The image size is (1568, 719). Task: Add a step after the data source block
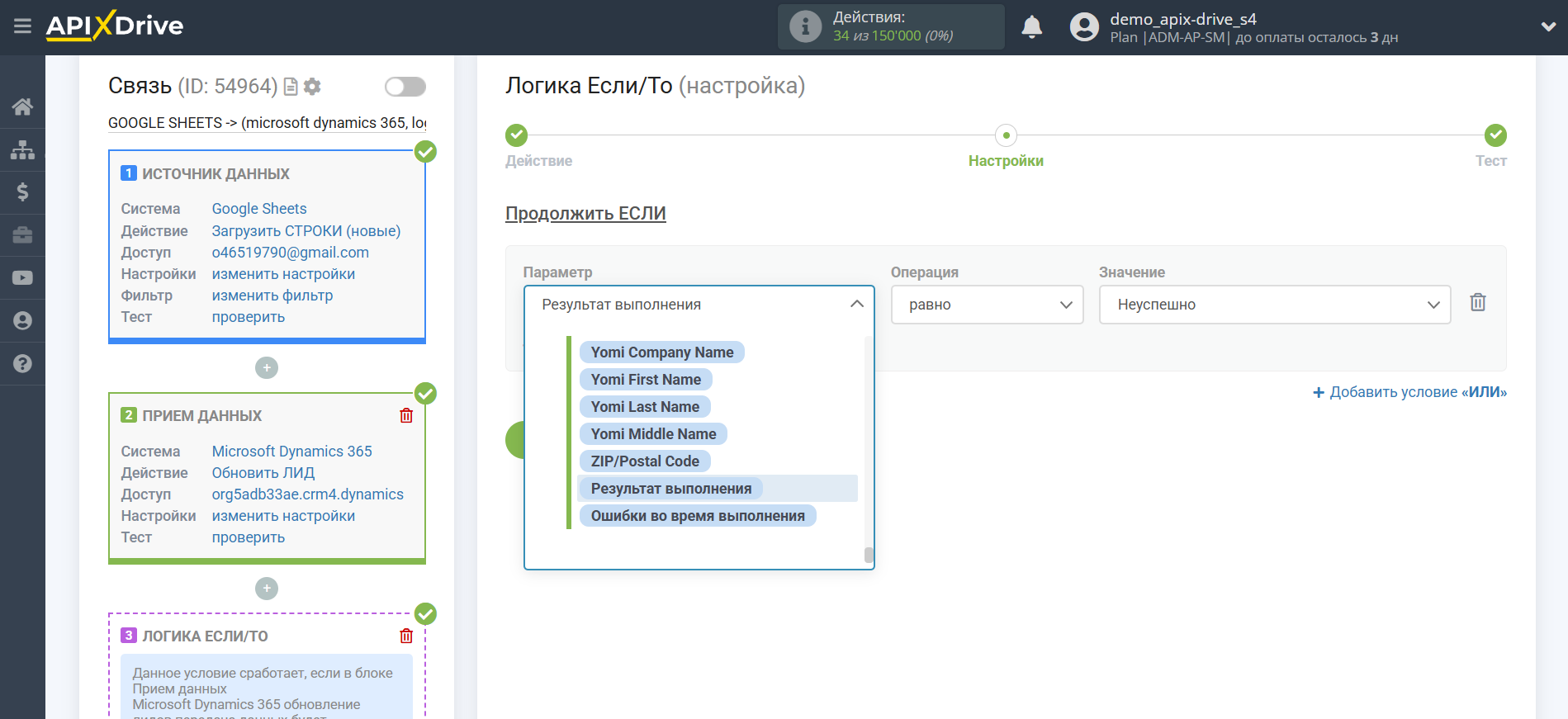(267, 367)
